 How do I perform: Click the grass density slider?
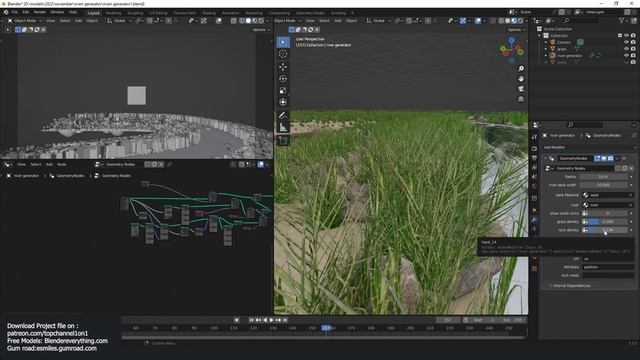tap(607, 222)
